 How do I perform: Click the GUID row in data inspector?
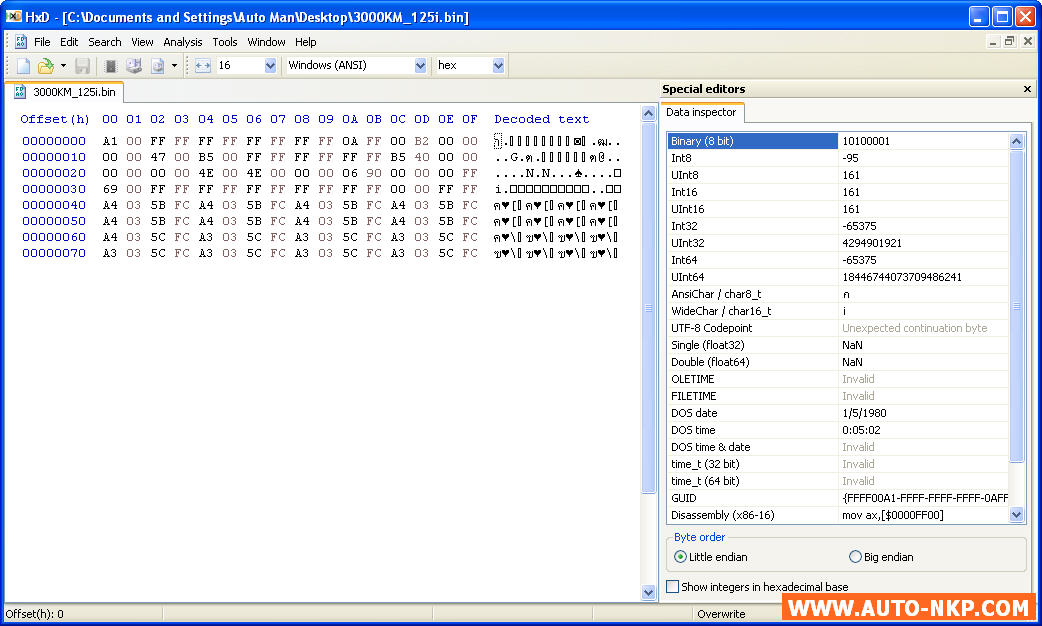point(837,498)
